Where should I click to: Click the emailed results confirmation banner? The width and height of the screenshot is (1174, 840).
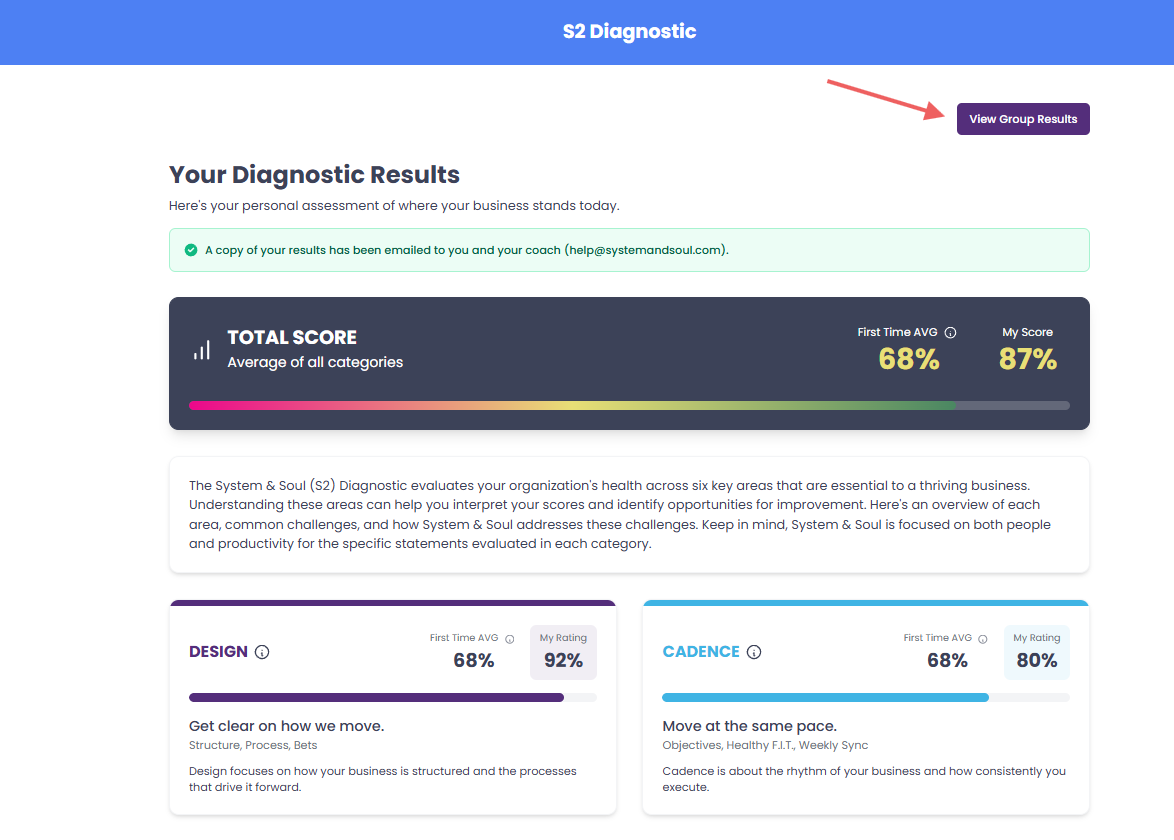(x=629, y=250)
